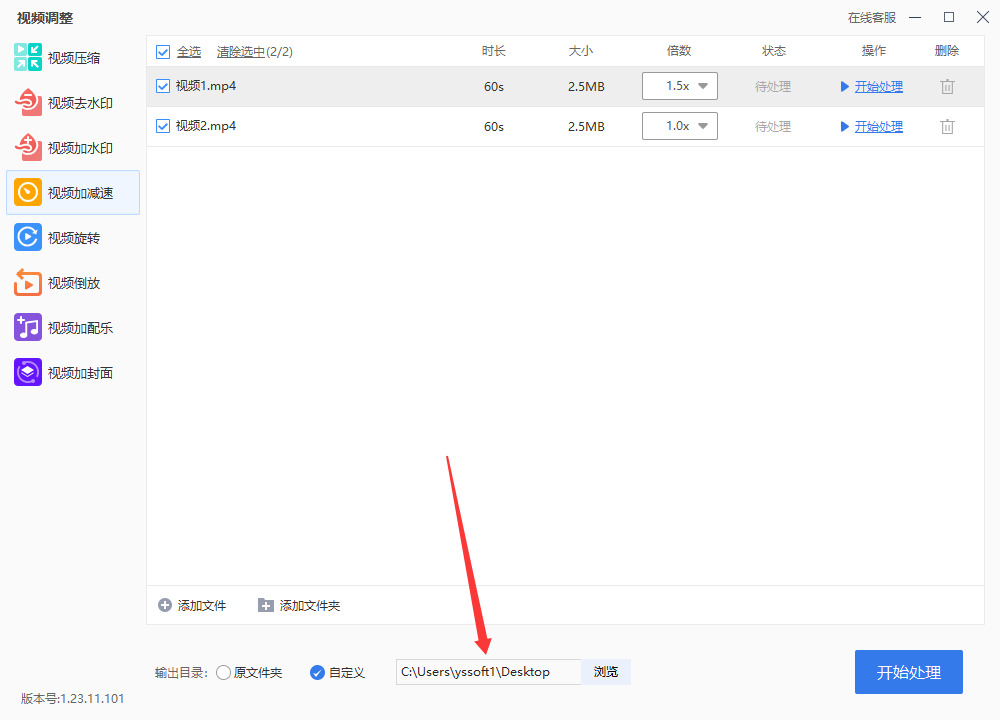Delete 视频1.mp4 with its trash icon
This screenshot has height=720, width=1000.
947,86
